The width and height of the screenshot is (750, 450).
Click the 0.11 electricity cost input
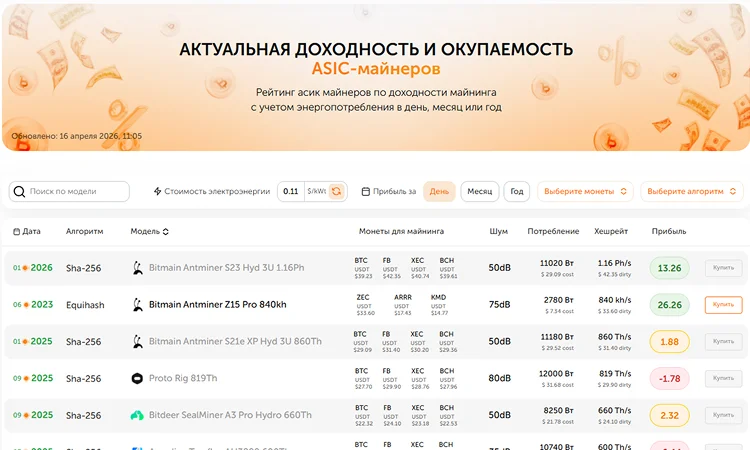[x=291, y=191]
